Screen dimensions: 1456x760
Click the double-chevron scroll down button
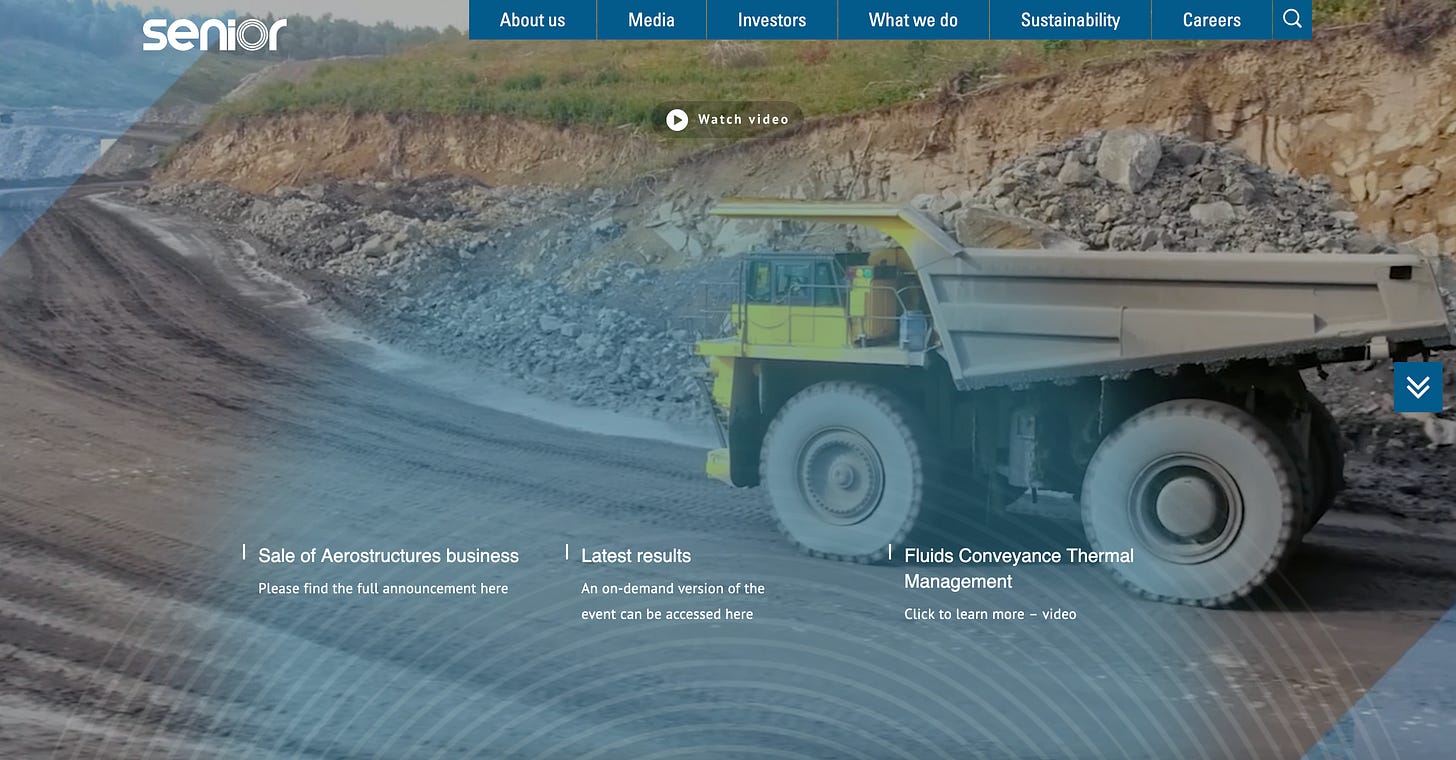pyautogui.click(x=1418, y=387)
